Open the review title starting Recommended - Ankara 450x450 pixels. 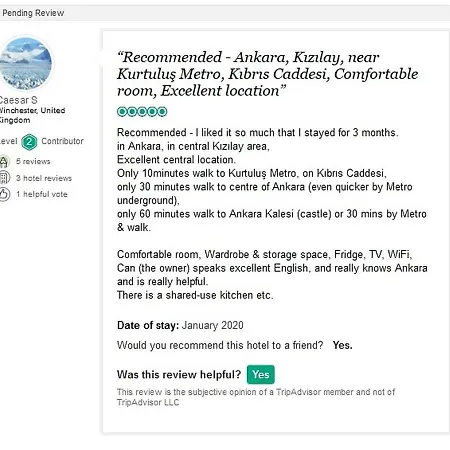point(268,74)
